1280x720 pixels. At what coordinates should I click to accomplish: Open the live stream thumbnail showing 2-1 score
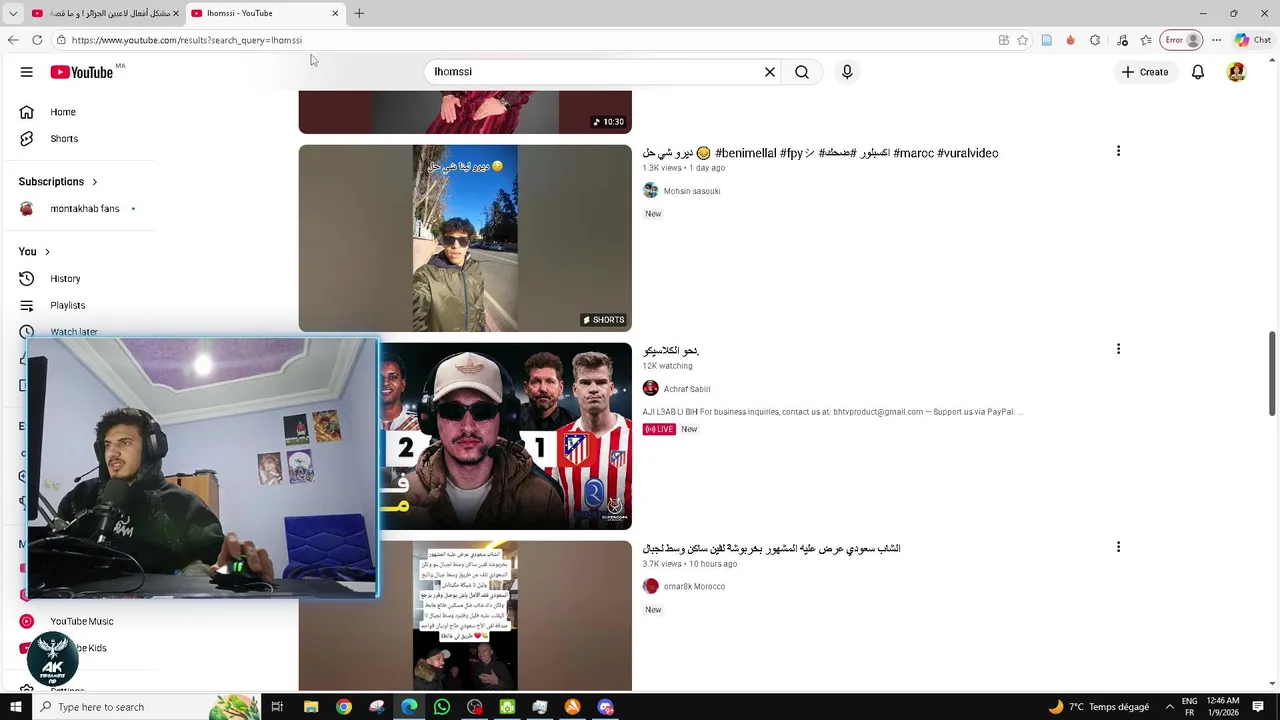[505, 436]
